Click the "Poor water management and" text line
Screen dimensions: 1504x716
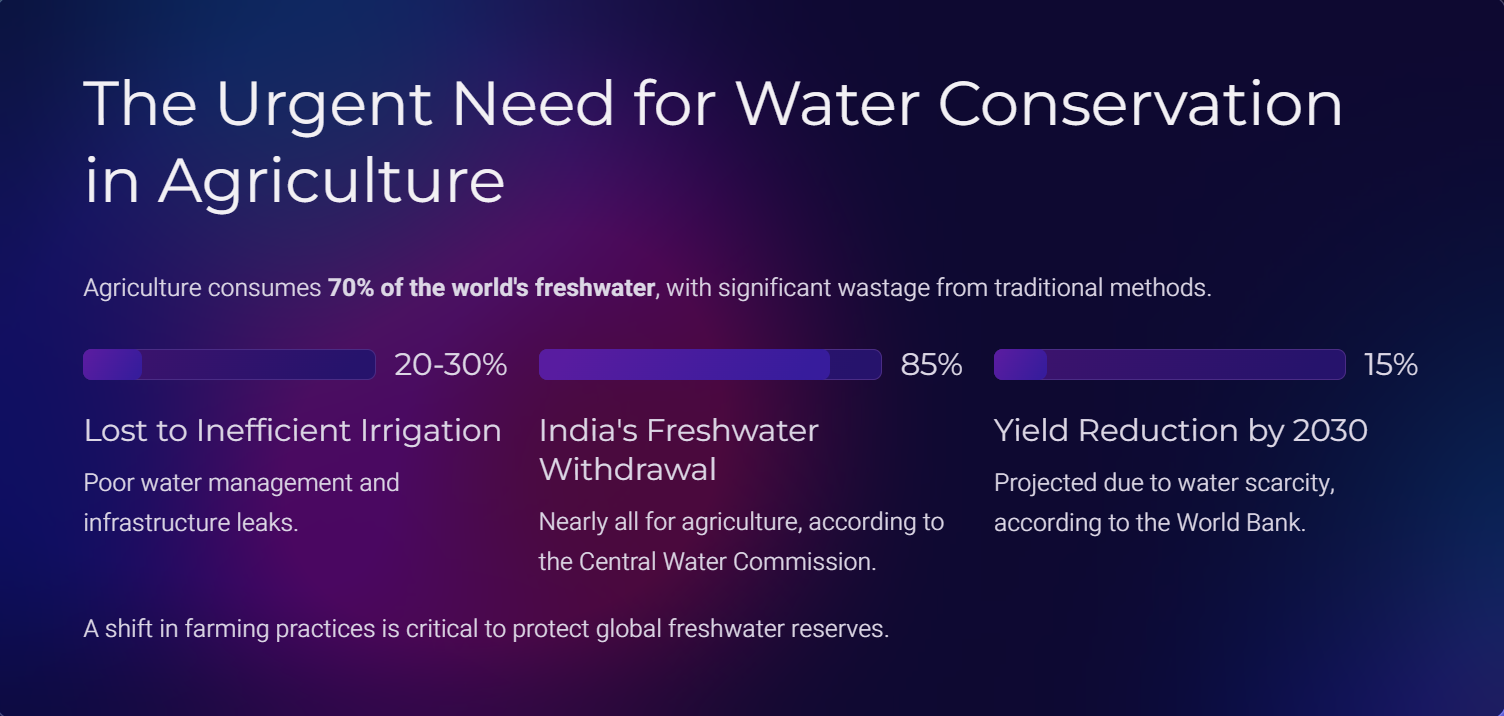[x=241, y=483]
